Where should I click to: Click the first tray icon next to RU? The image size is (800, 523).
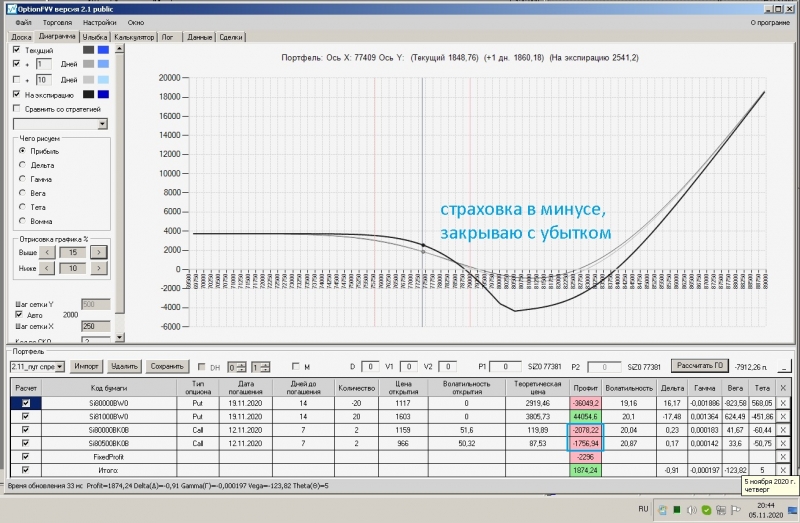[x=662, y=510]
